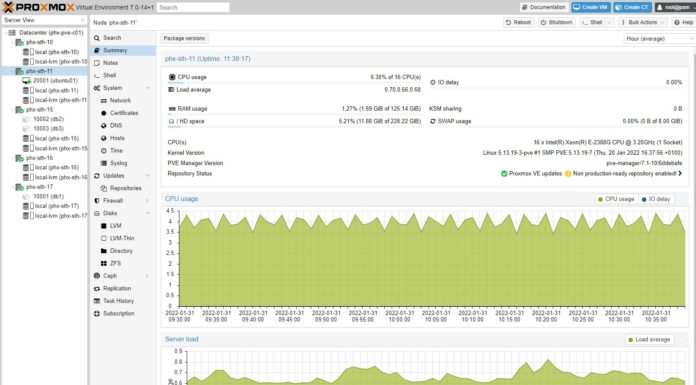
Task: Collapse the Updates section arrow
Action: [x=147, y=176]
